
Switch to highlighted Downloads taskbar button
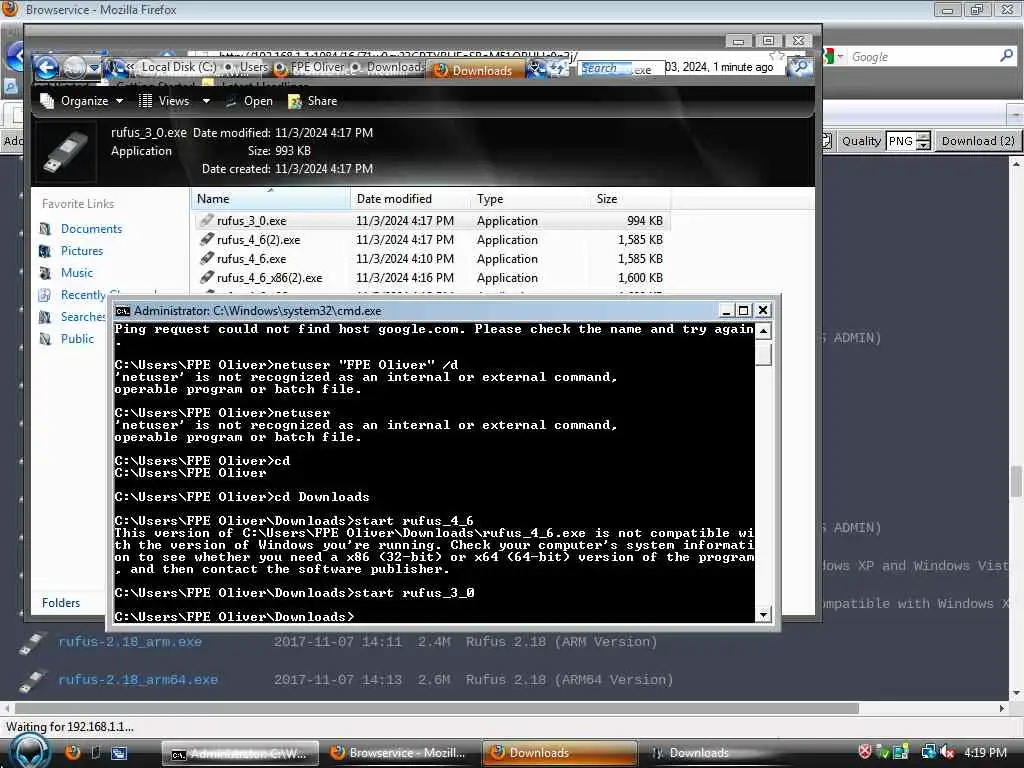pos(560,753)
